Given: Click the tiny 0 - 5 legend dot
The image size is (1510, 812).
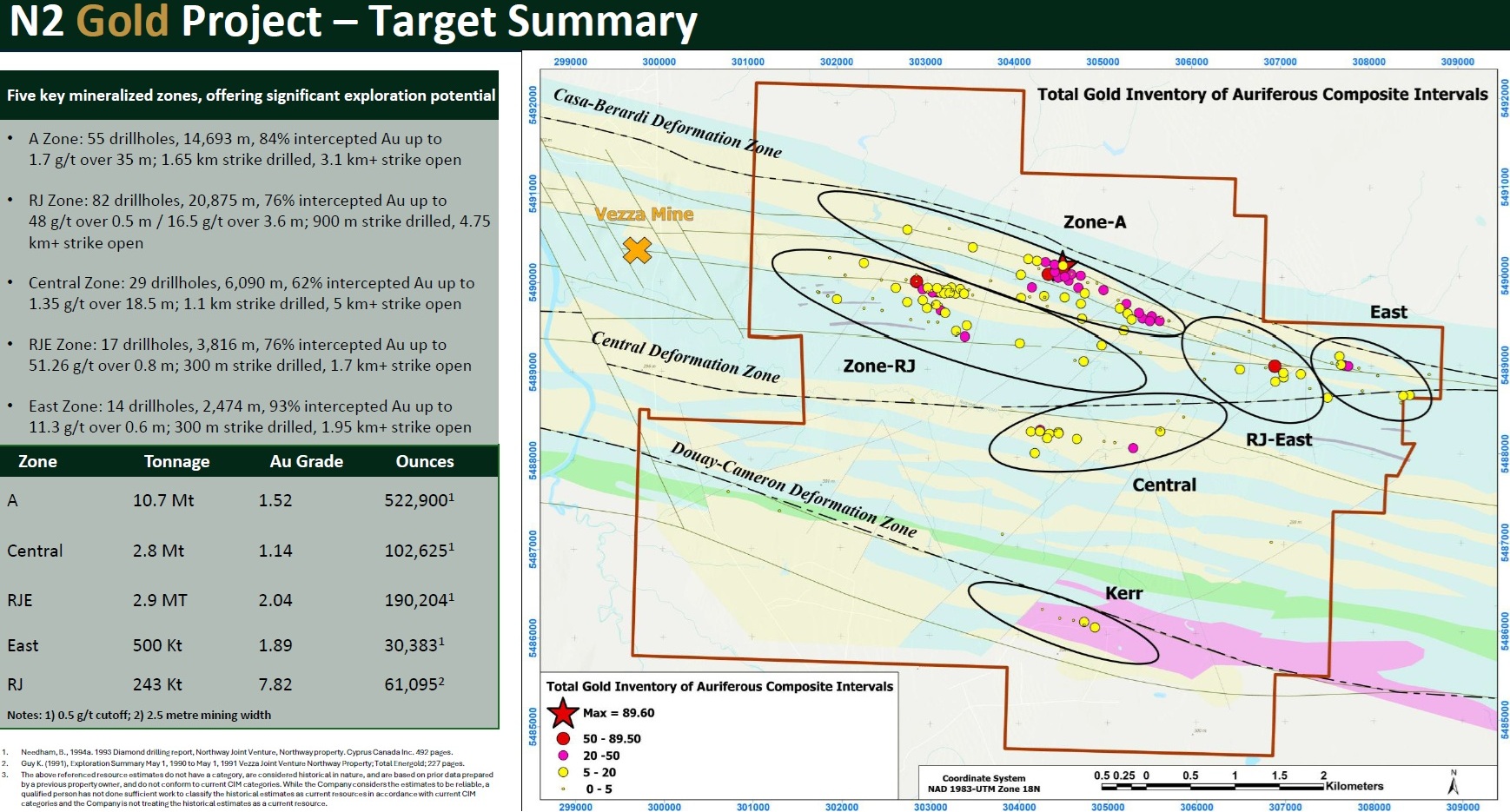Looking at the screenshot, I should pos(563,789).
